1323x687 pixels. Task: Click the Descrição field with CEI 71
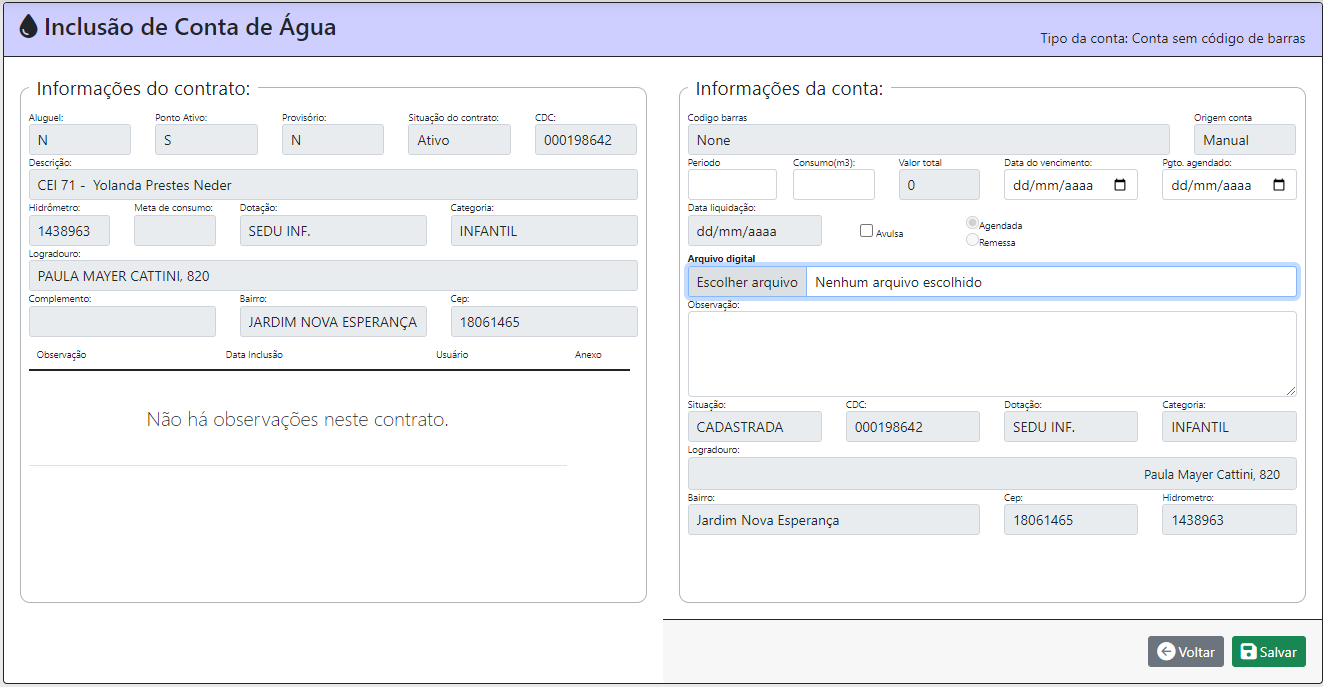point(333,185)
